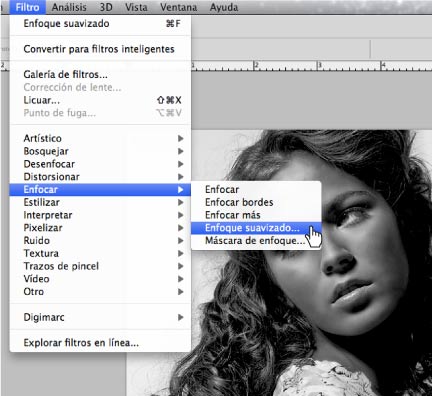Apply Enfocar más filter

point(256,215)
